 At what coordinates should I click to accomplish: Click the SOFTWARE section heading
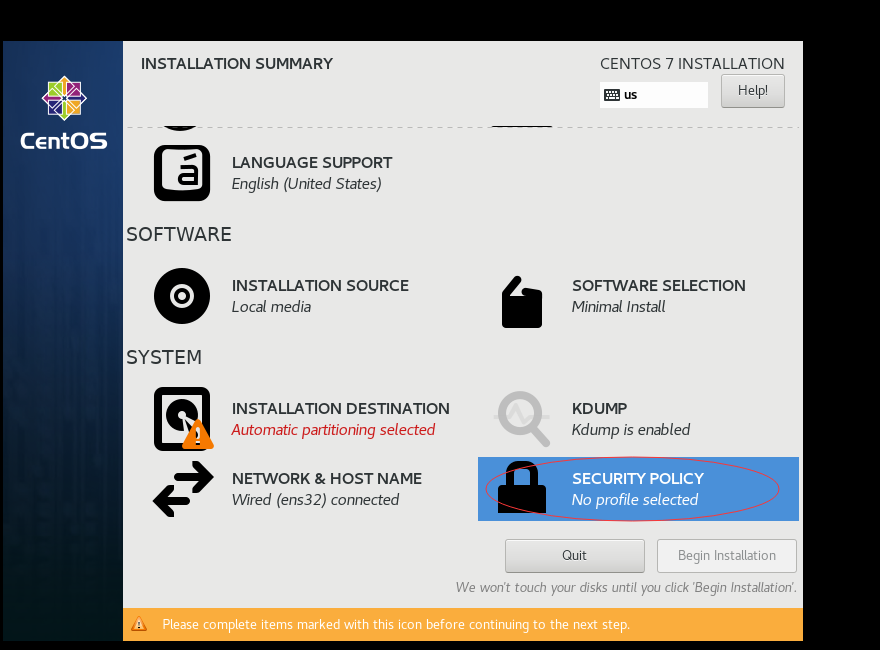click(x=178, y=235)
